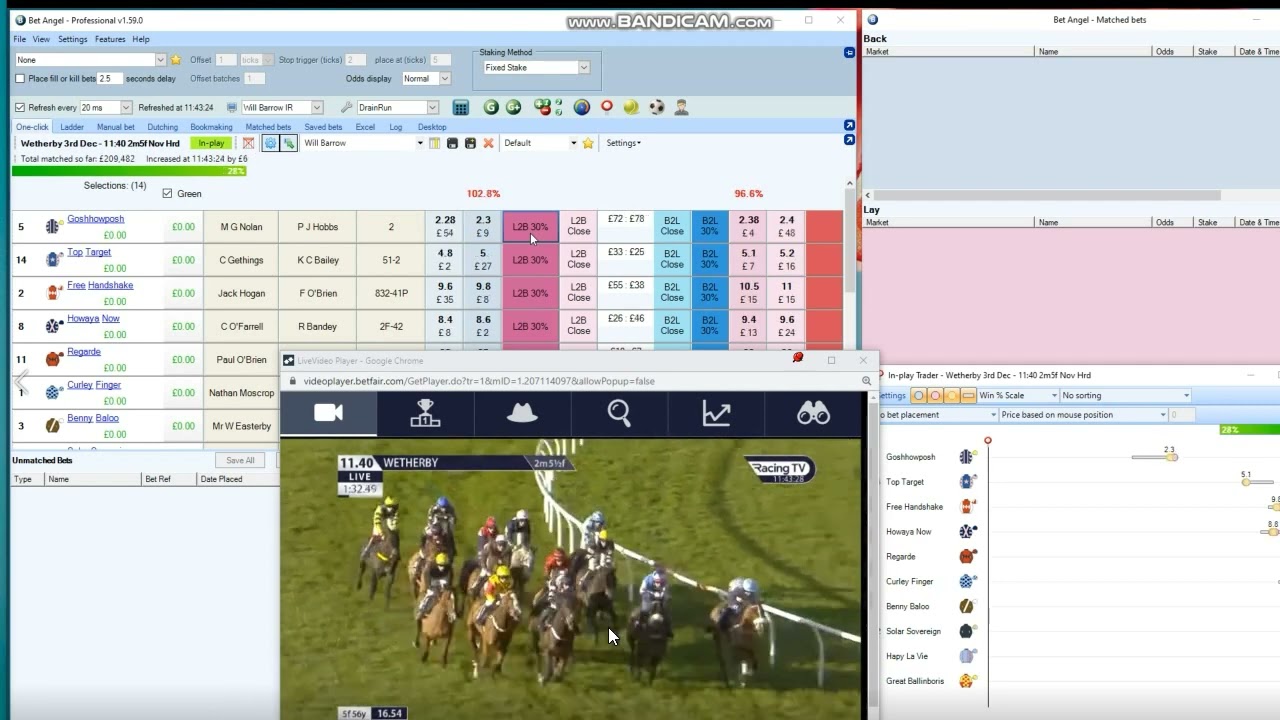Click the red X delete icon by Default
This screenshot has height=720, width=1280.
tap(488, 143)
